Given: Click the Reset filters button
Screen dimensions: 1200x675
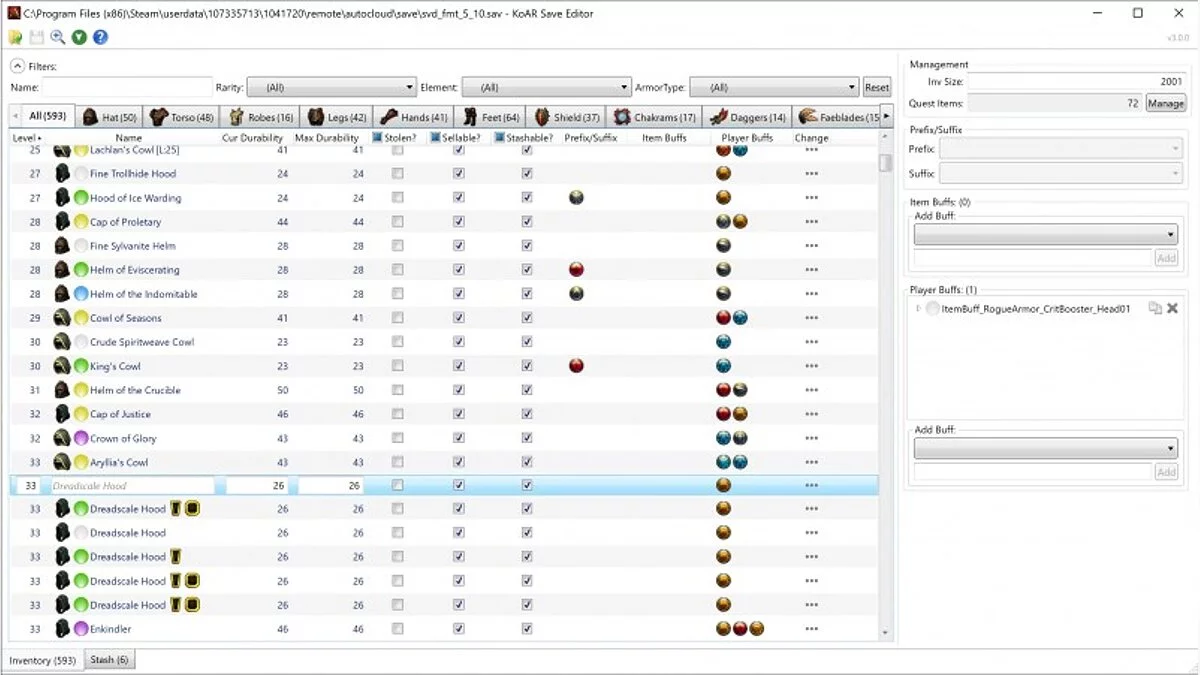Looking at the screenshot, I should 877,88.
